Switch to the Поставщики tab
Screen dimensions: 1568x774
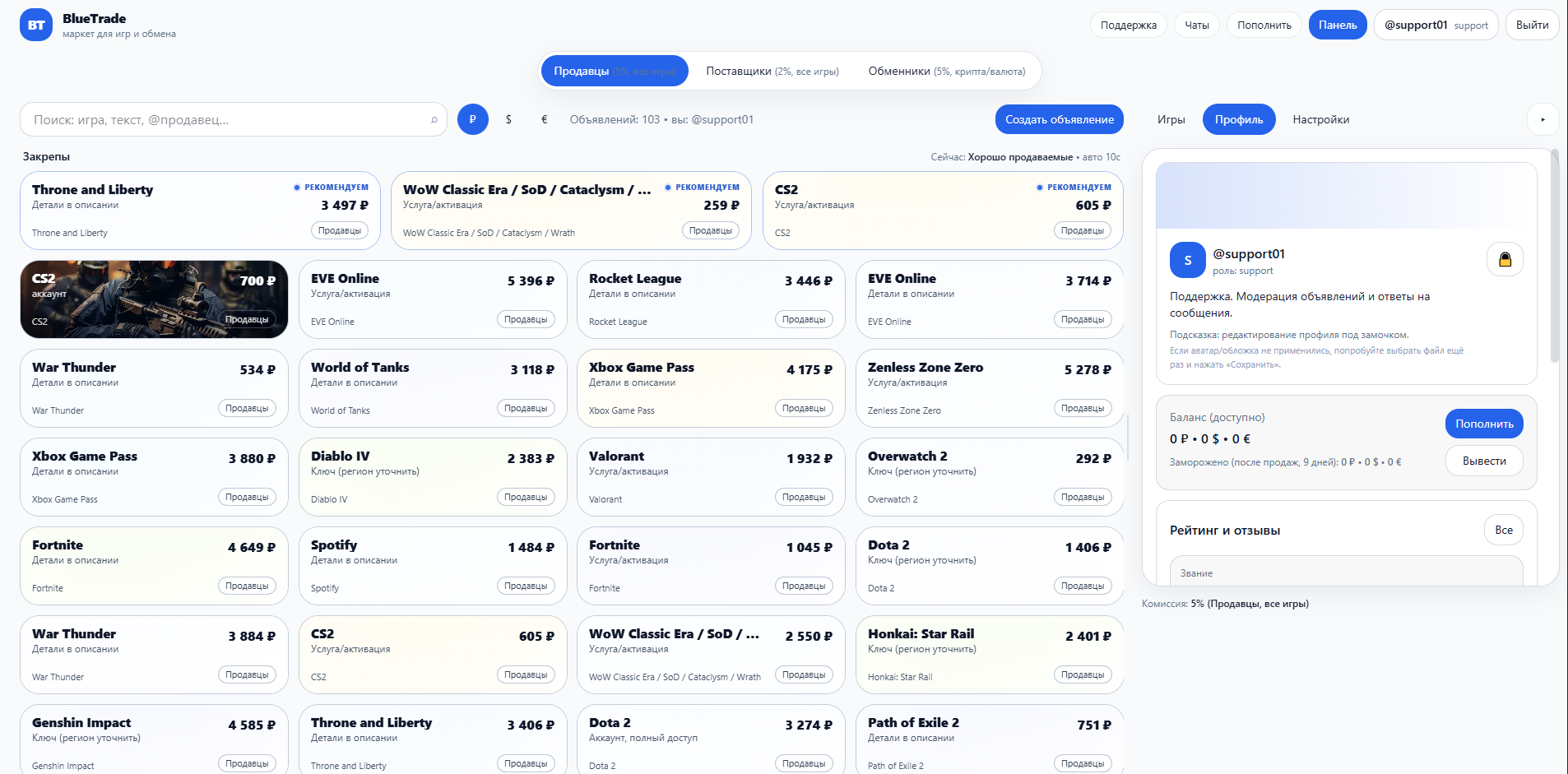[772, 72]
